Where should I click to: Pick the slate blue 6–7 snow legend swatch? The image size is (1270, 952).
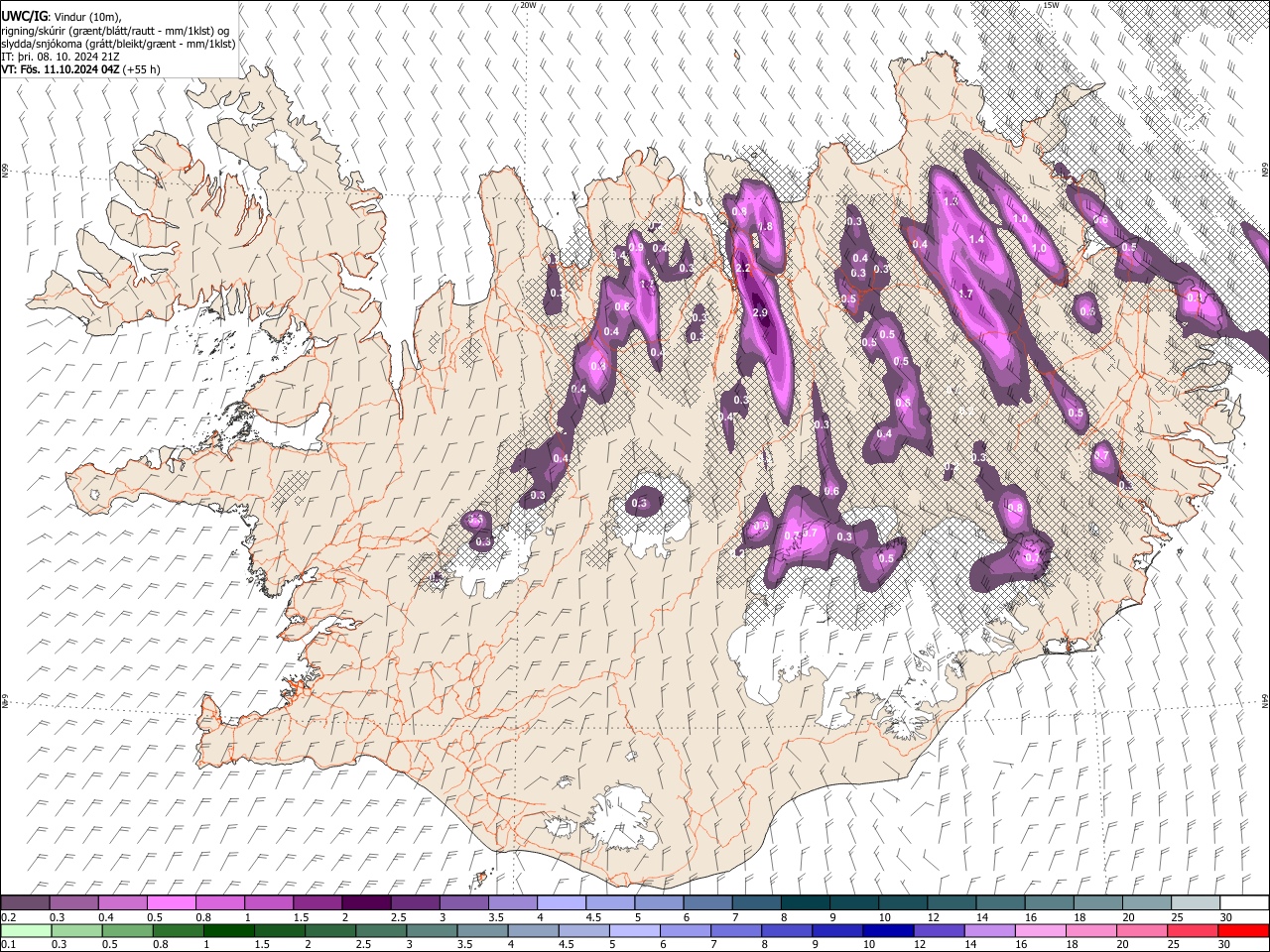[705, 903]
